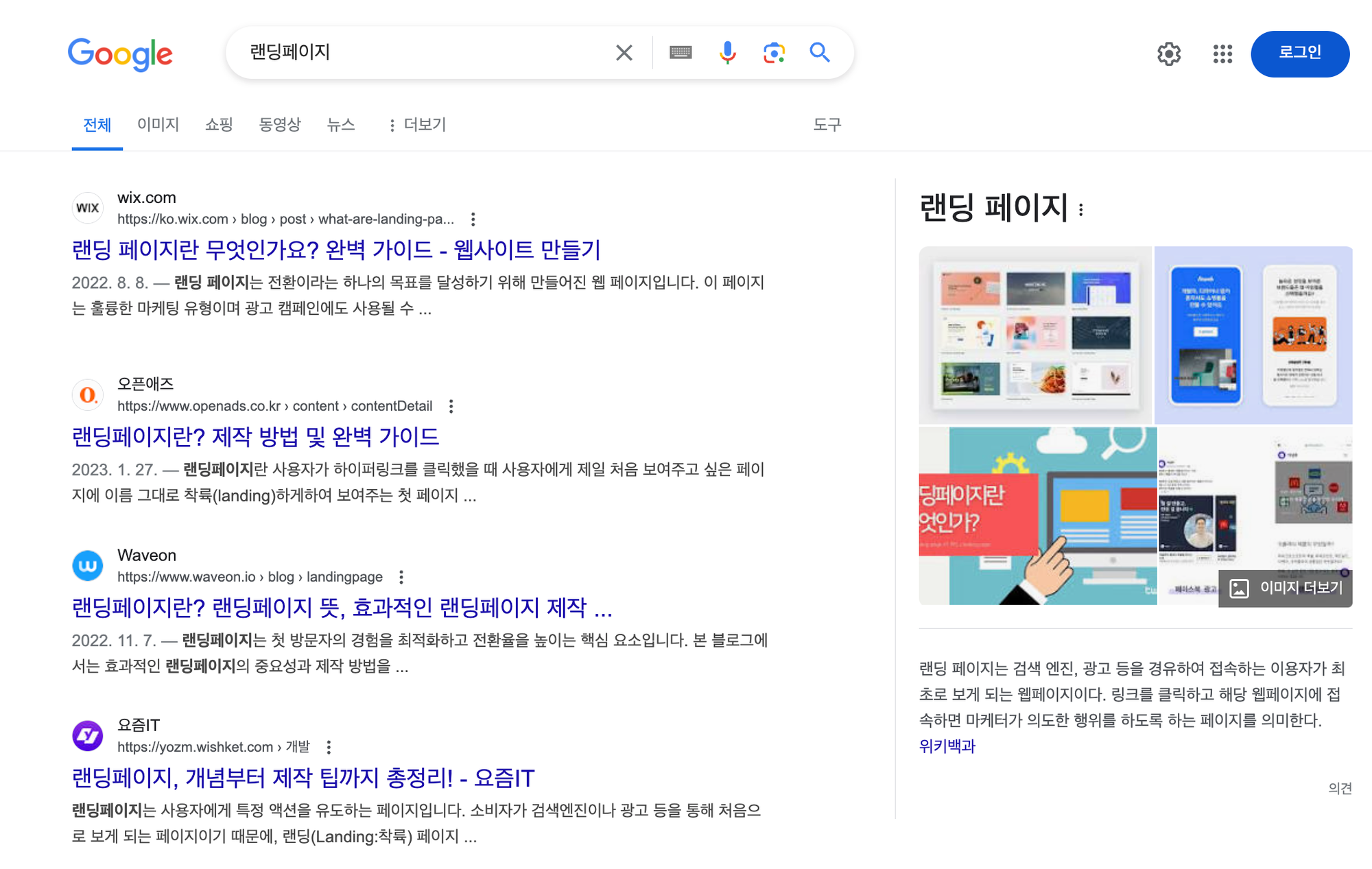
Task: Open the three-dot menu on the wix.com result
Action: tap(473, 218)
